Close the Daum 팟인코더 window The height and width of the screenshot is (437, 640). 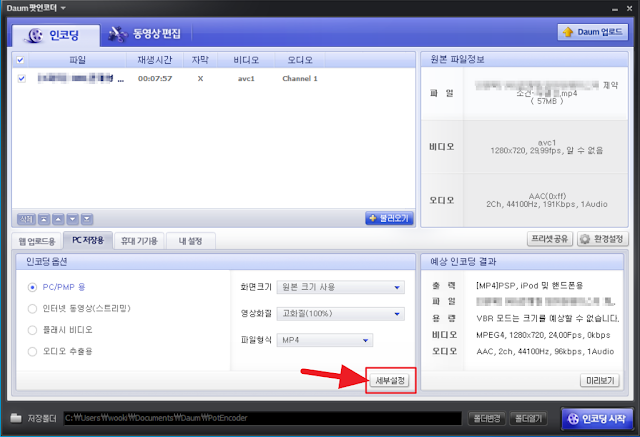[x=629, y=8]
